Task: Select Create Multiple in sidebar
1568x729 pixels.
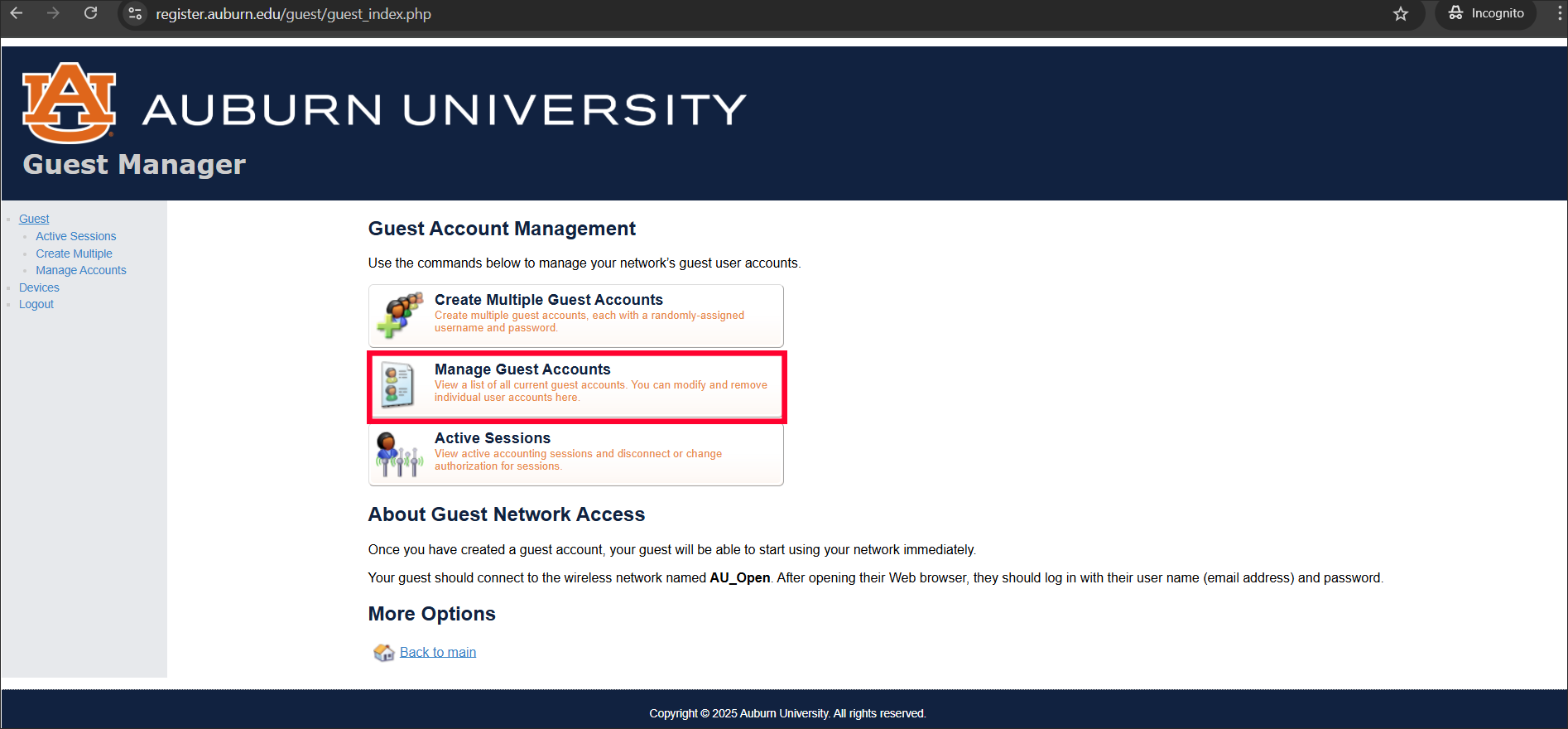Action: click(74, 253)
